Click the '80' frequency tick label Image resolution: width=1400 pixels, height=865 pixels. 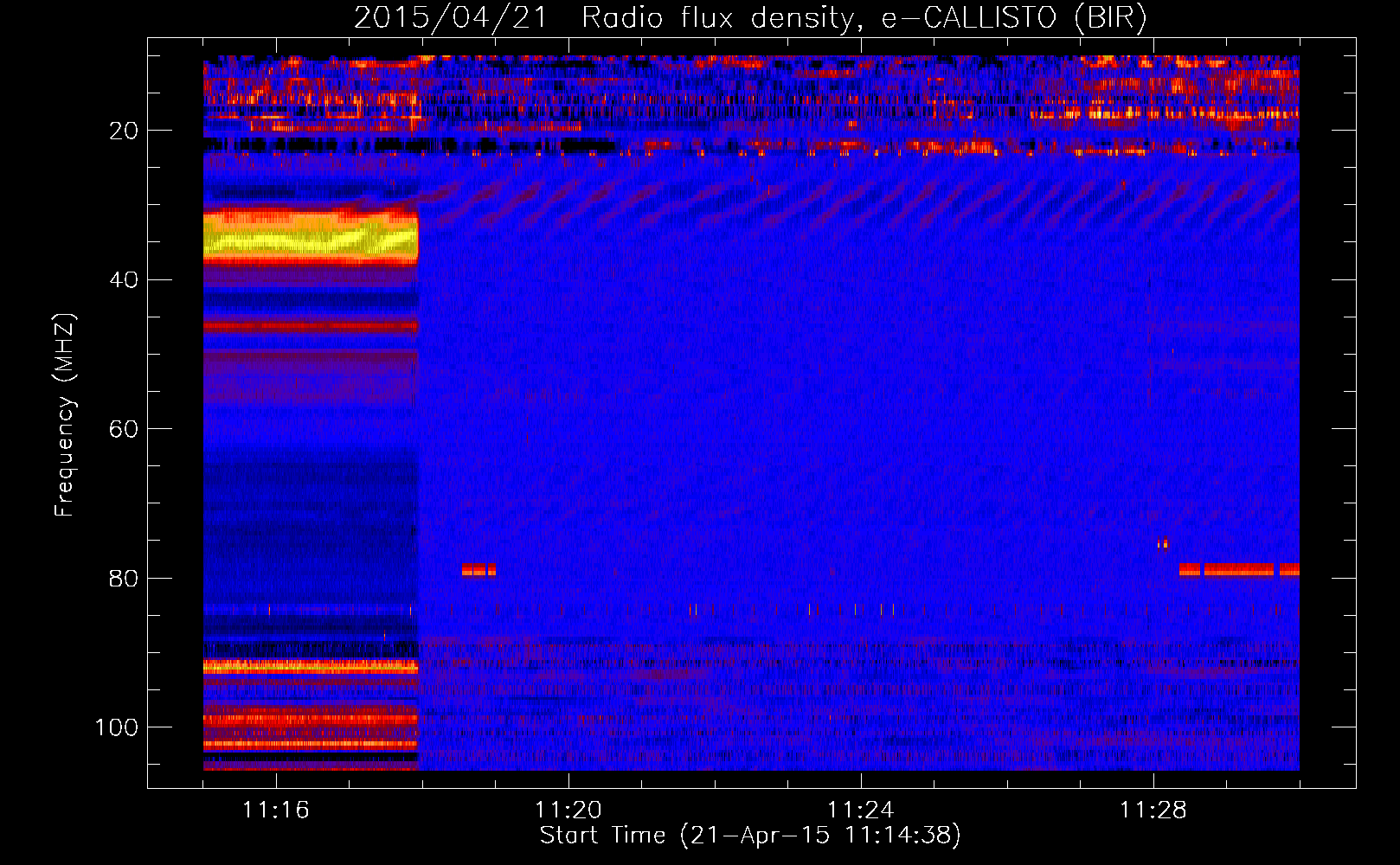tap(125, 578)
